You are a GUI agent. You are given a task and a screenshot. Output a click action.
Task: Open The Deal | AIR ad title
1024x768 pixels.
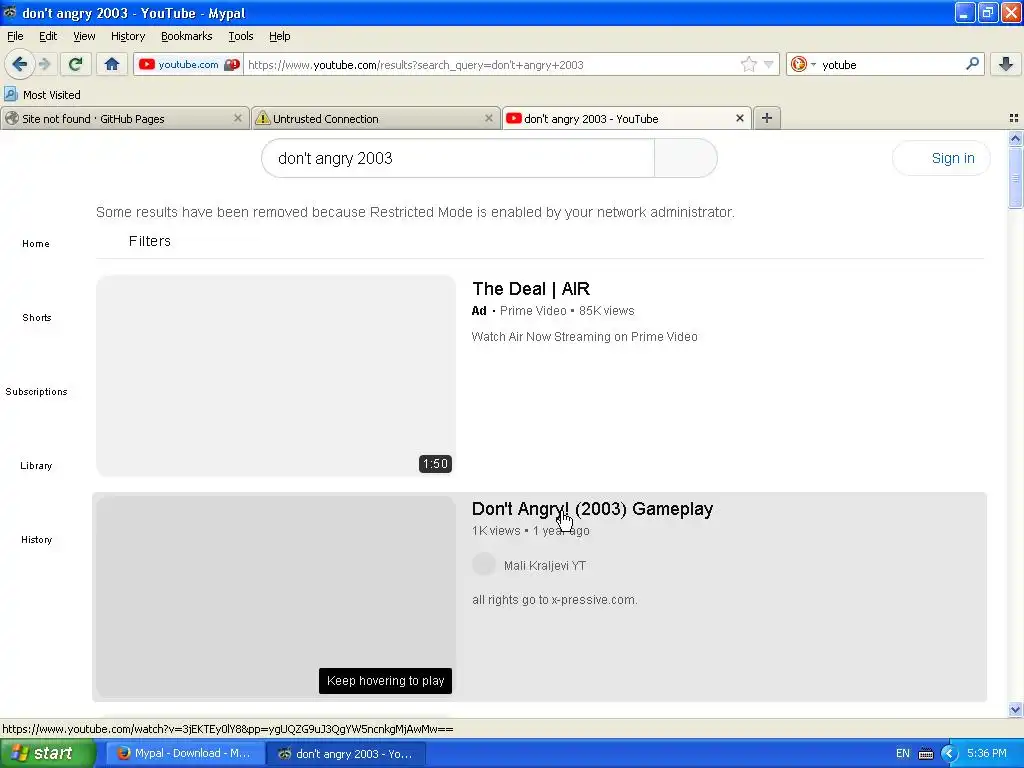pos(531,289)
